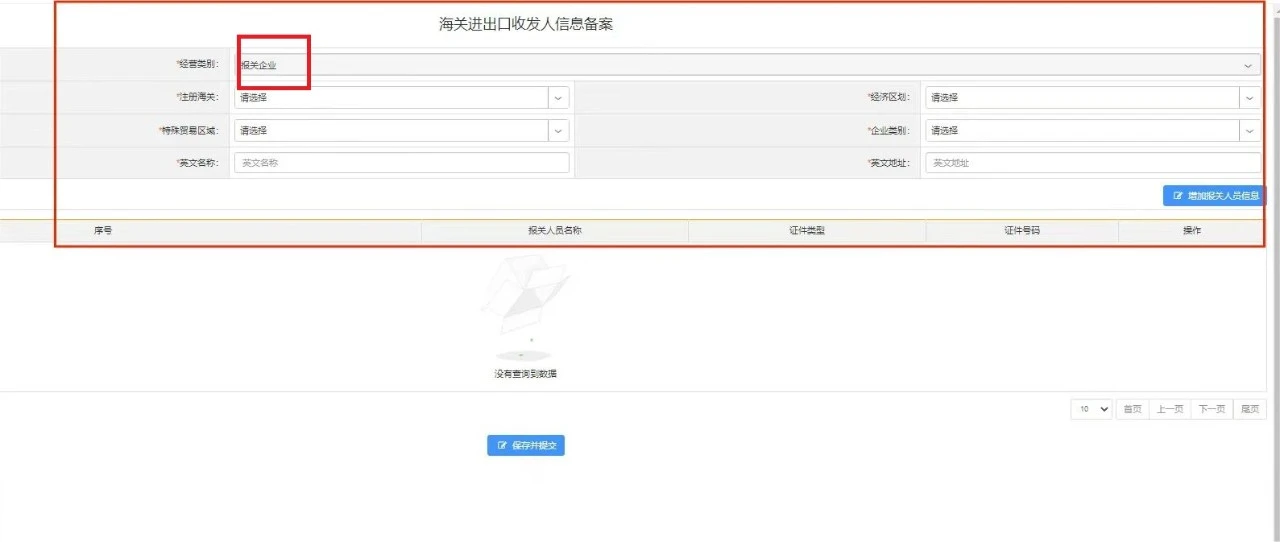Image resolution: width=1280 pixels, height=542 pixels.
Task: Click the 证件类型 column header
Action: (807, 231)
